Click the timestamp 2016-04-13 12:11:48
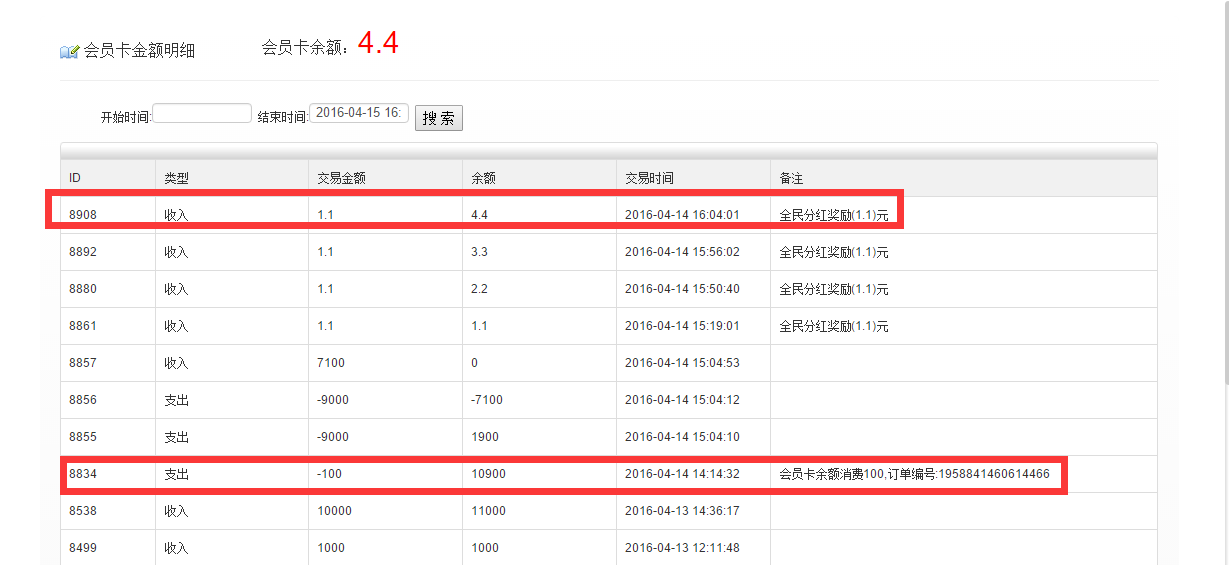The width and height of the screenshot is (1229, 565). pos(682,548)
